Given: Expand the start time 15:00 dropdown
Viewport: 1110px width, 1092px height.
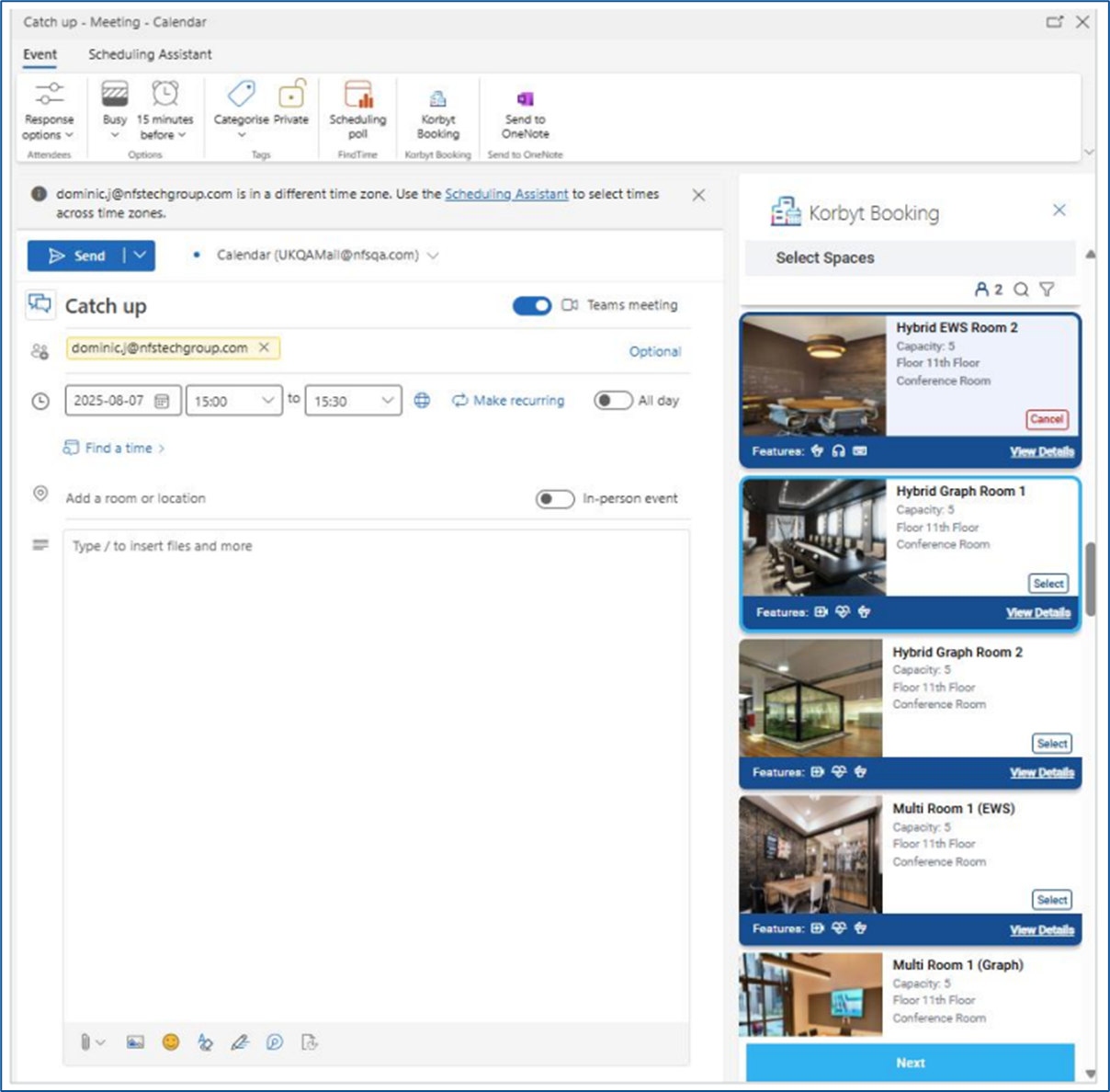Looking at the screenshot, I should [x=267, y=401].
